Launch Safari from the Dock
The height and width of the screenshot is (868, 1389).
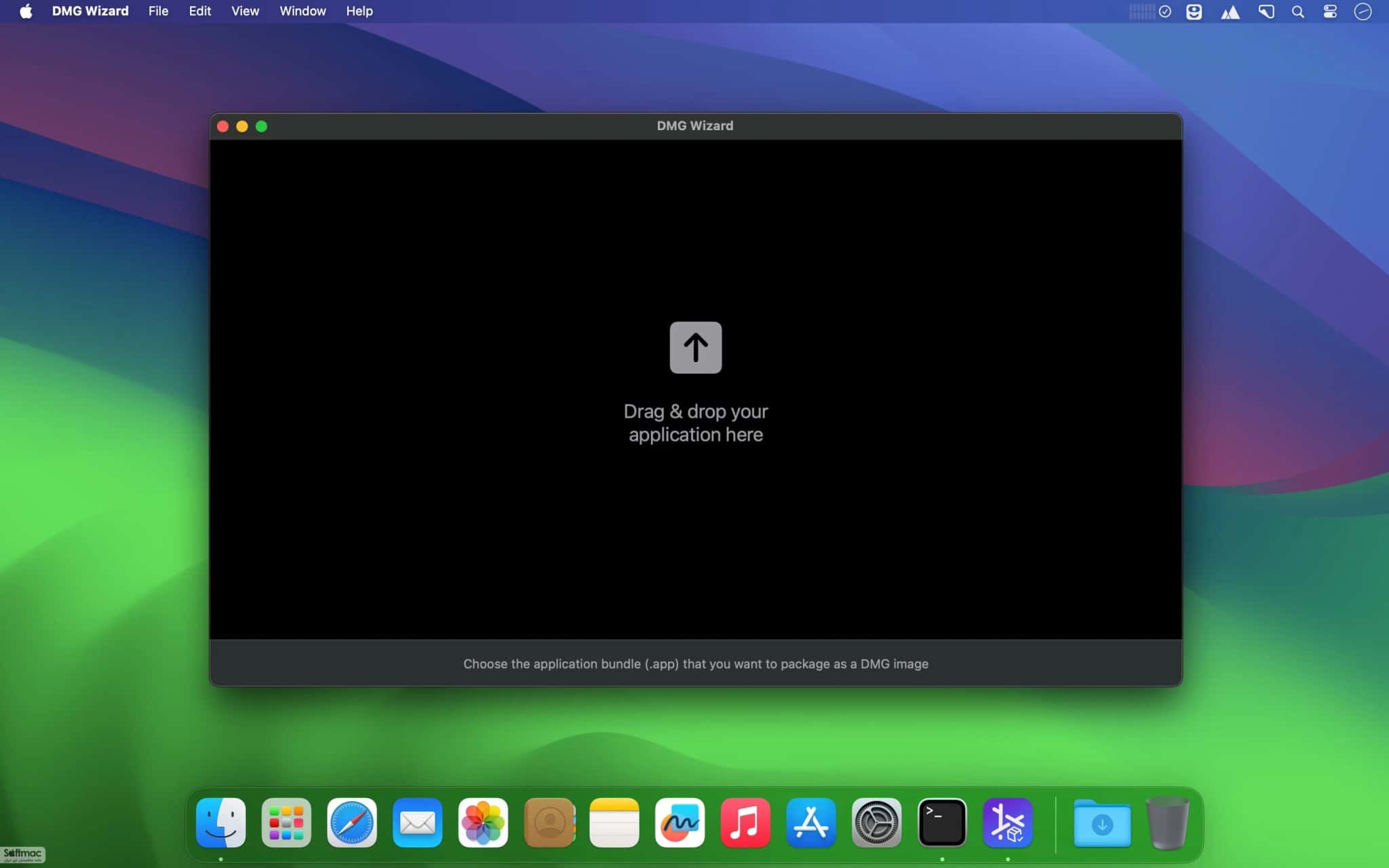pos(351,823)
